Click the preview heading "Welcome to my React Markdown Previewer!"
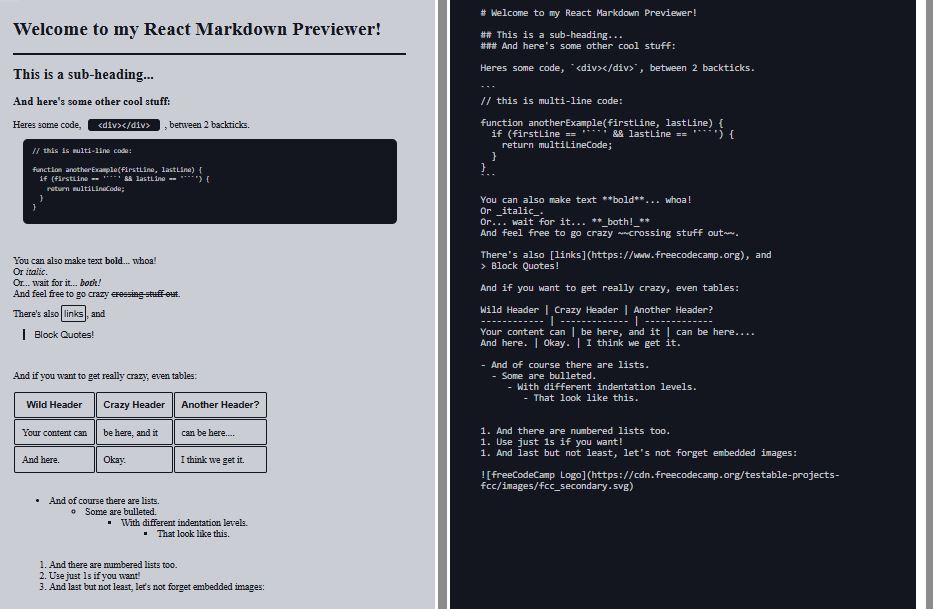This screenshot has width=933, height=609. pyautogui.click(x=197, y=29)
